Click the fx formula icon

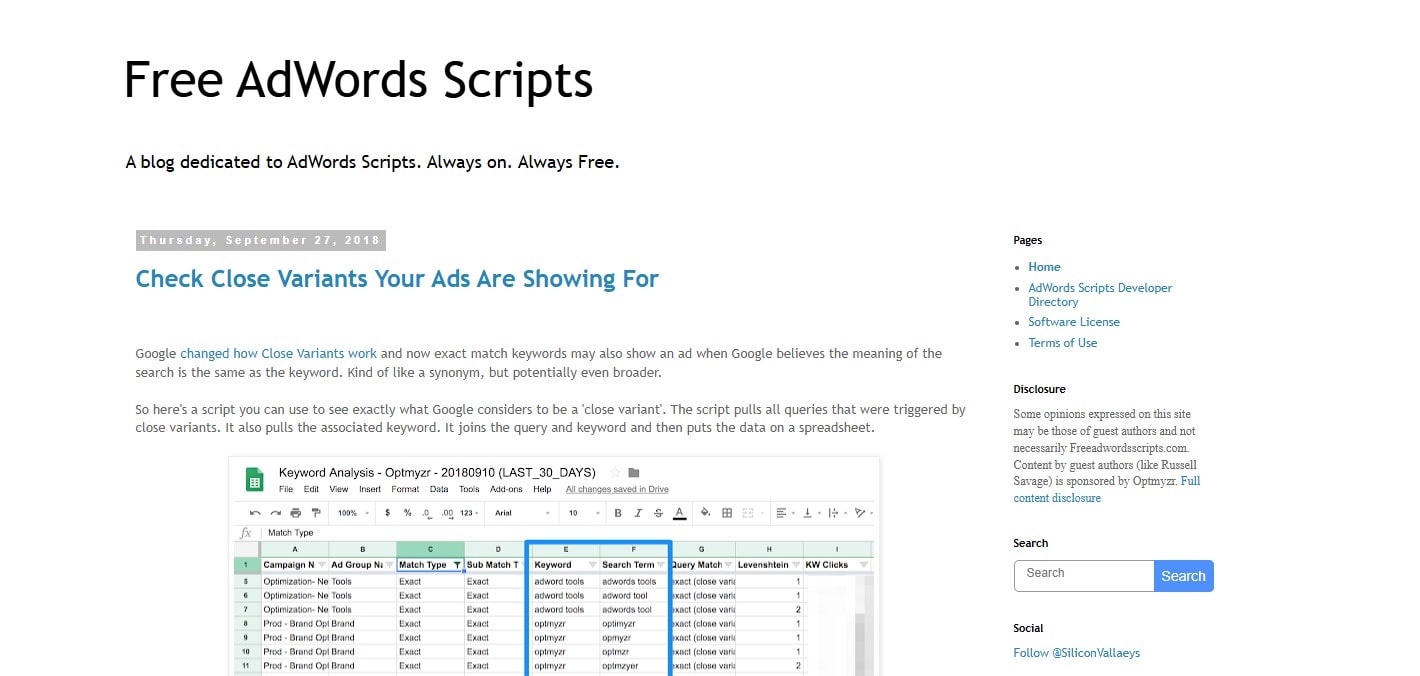tap(246, 533)
